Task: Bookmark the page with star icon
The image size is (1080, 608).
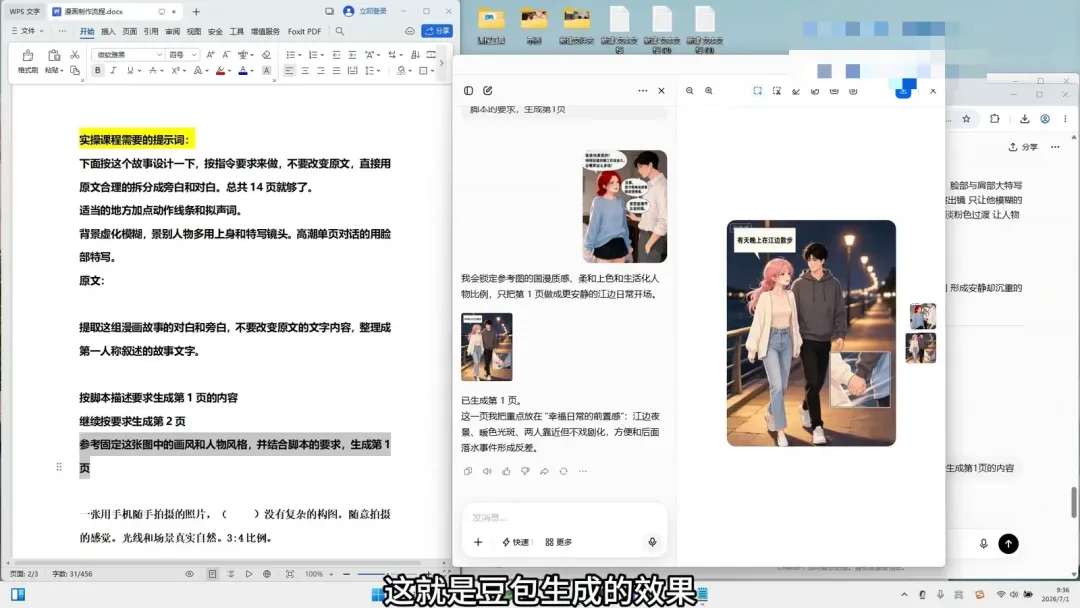Action: tap(966, 118)
